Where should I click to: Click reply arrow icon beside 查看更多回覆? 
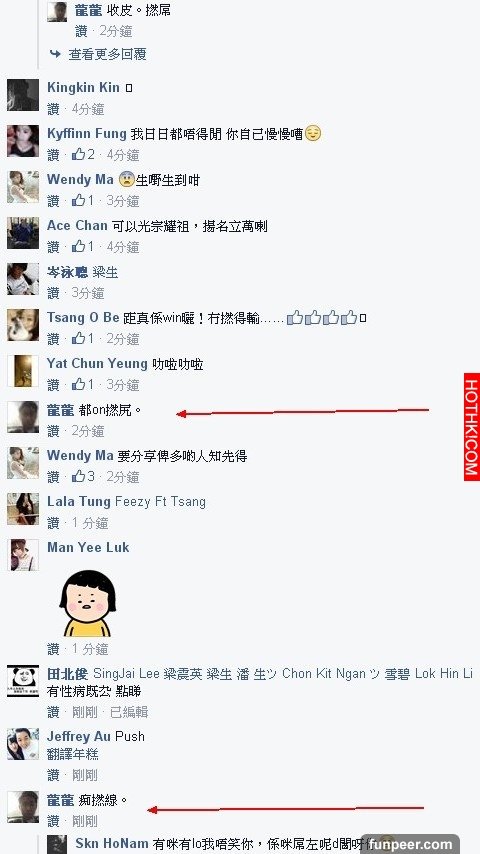[55, 54]
